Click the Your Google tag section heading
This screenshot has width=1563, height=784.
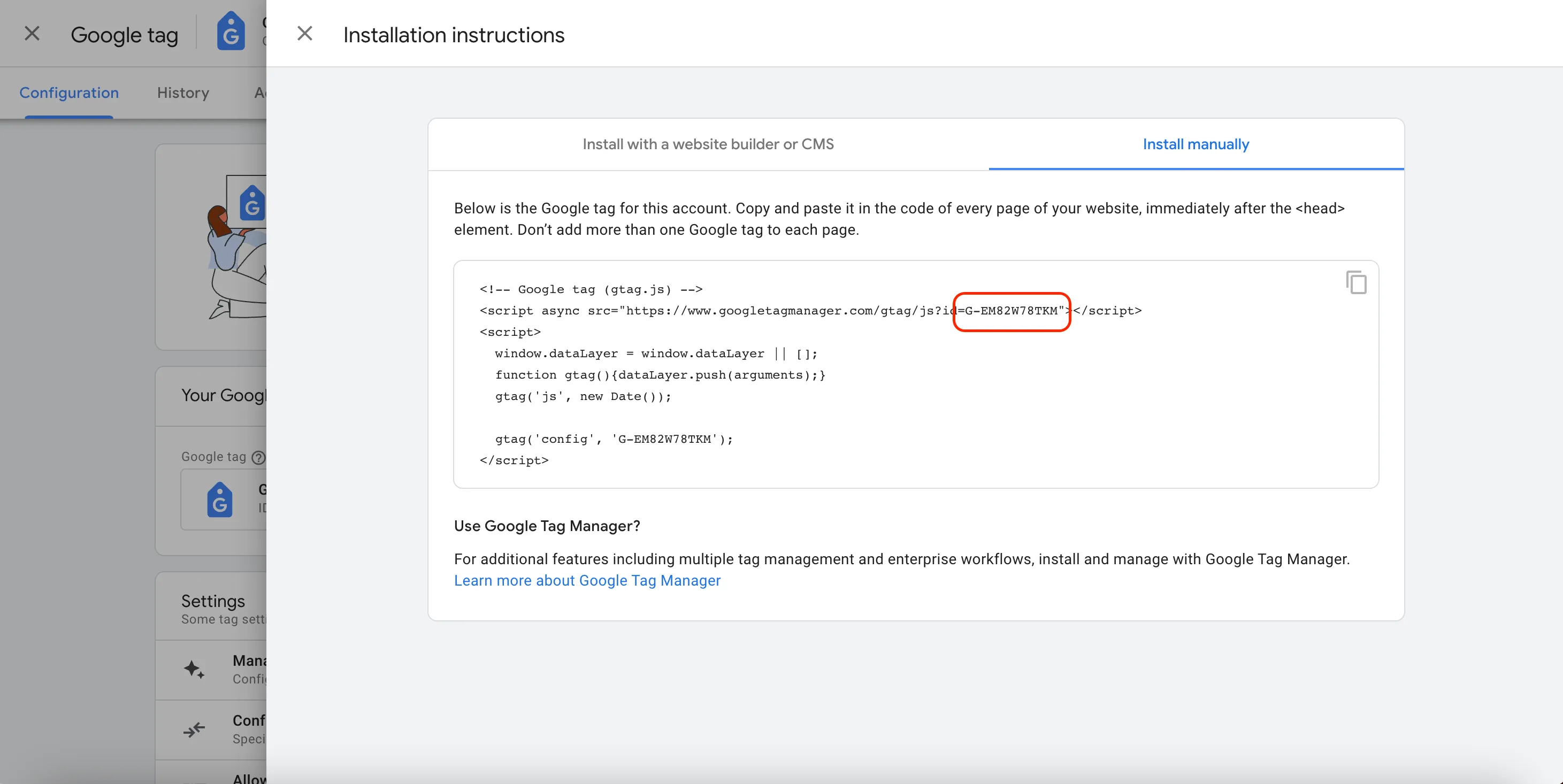coord(223,396)
